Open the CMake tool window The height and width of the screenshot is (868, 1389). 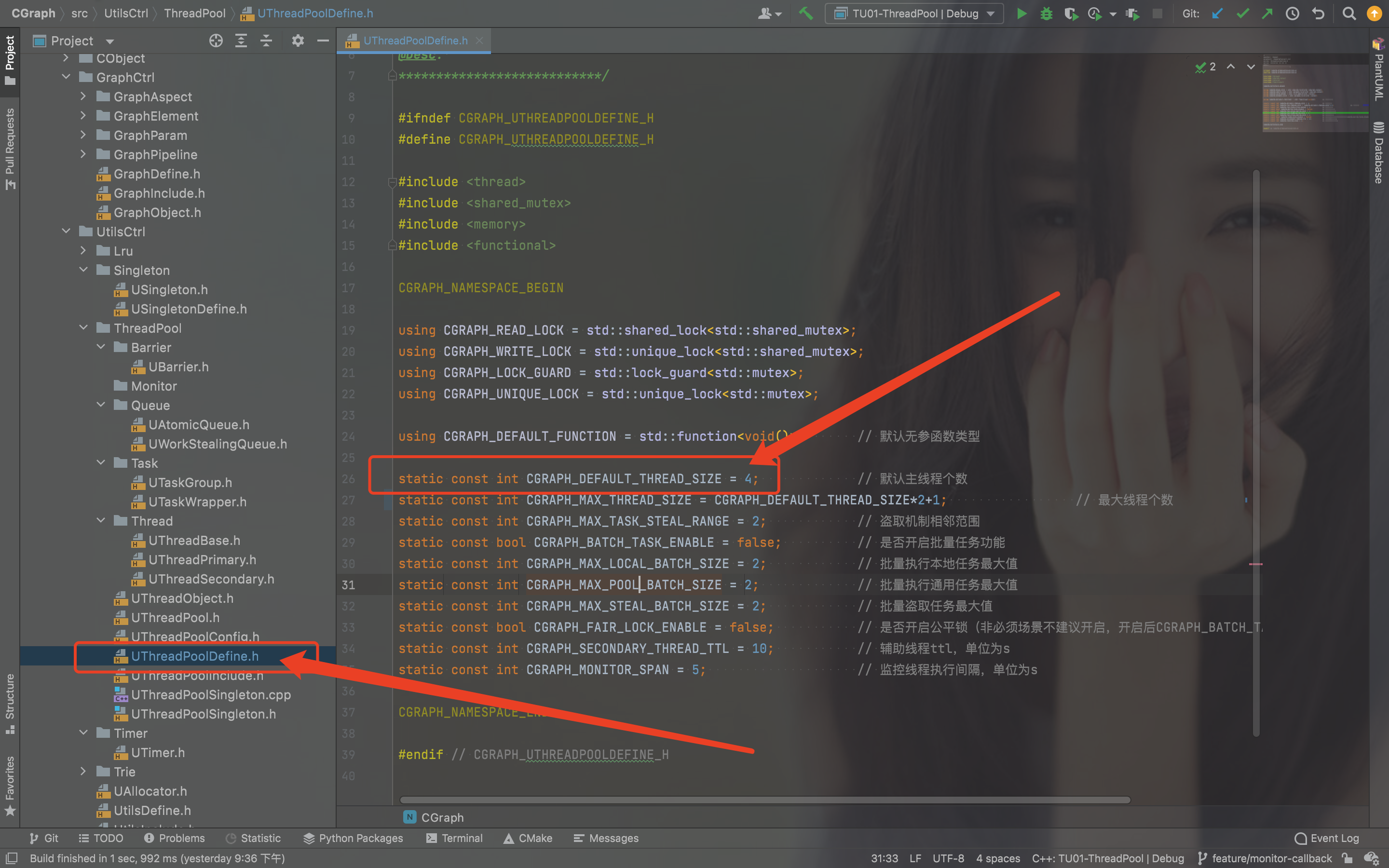528,838
